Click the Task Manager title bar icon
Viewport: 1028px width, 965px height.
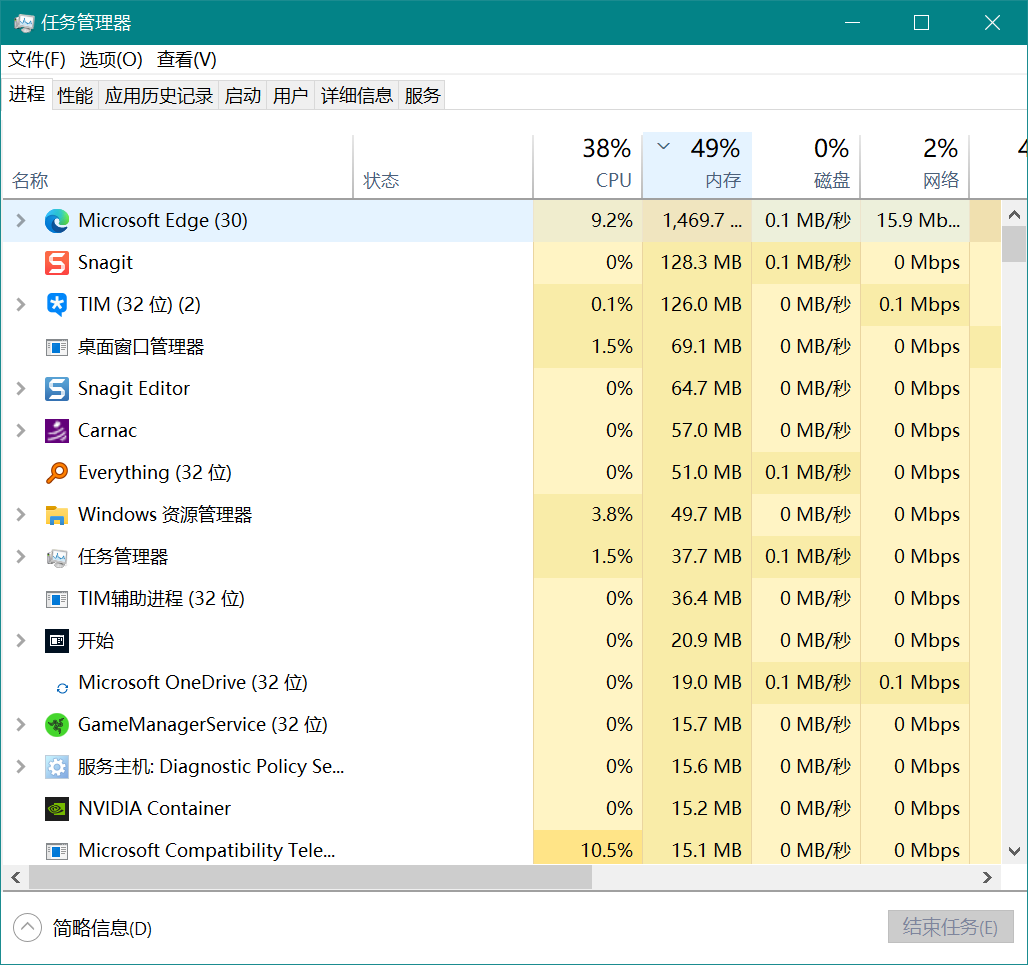pos(24,23)
